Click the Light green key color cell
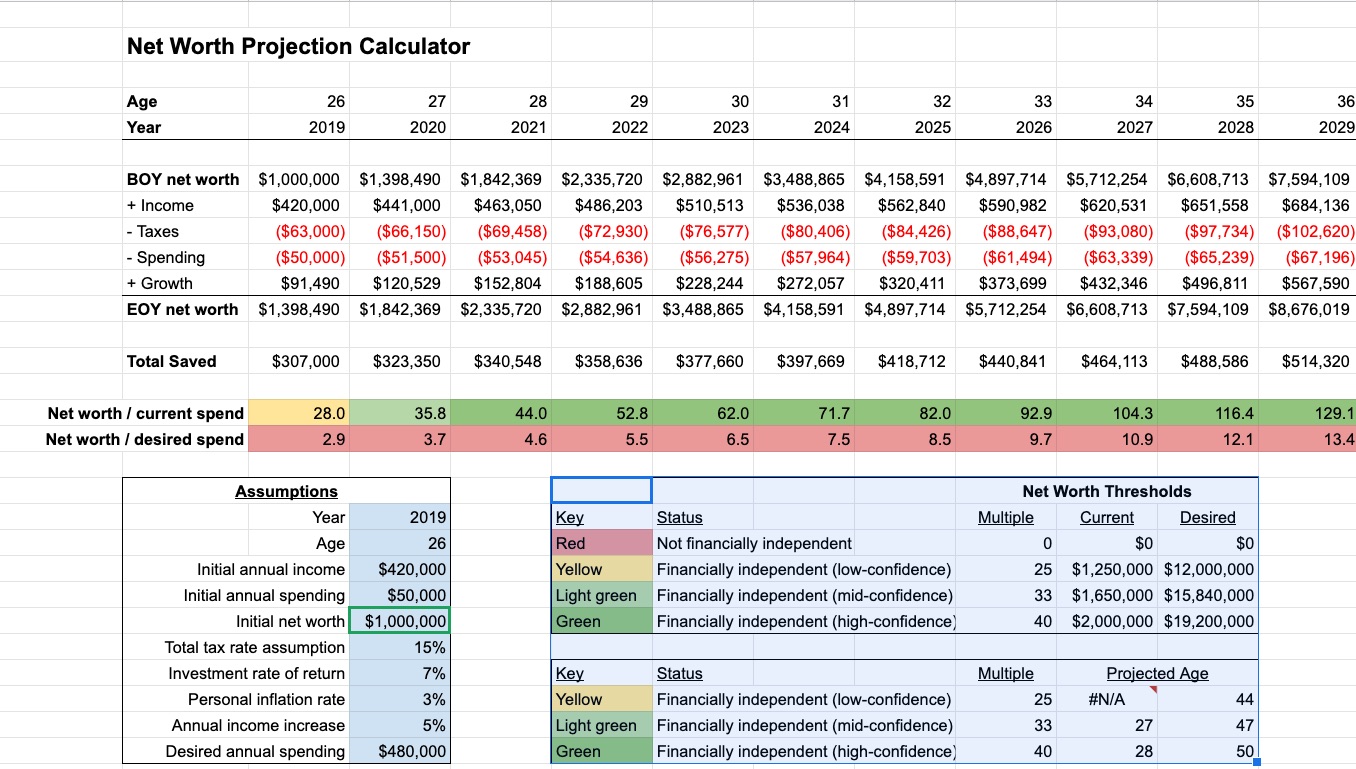The height and width of the screenshot is (769, 1356). click(600, 595)
